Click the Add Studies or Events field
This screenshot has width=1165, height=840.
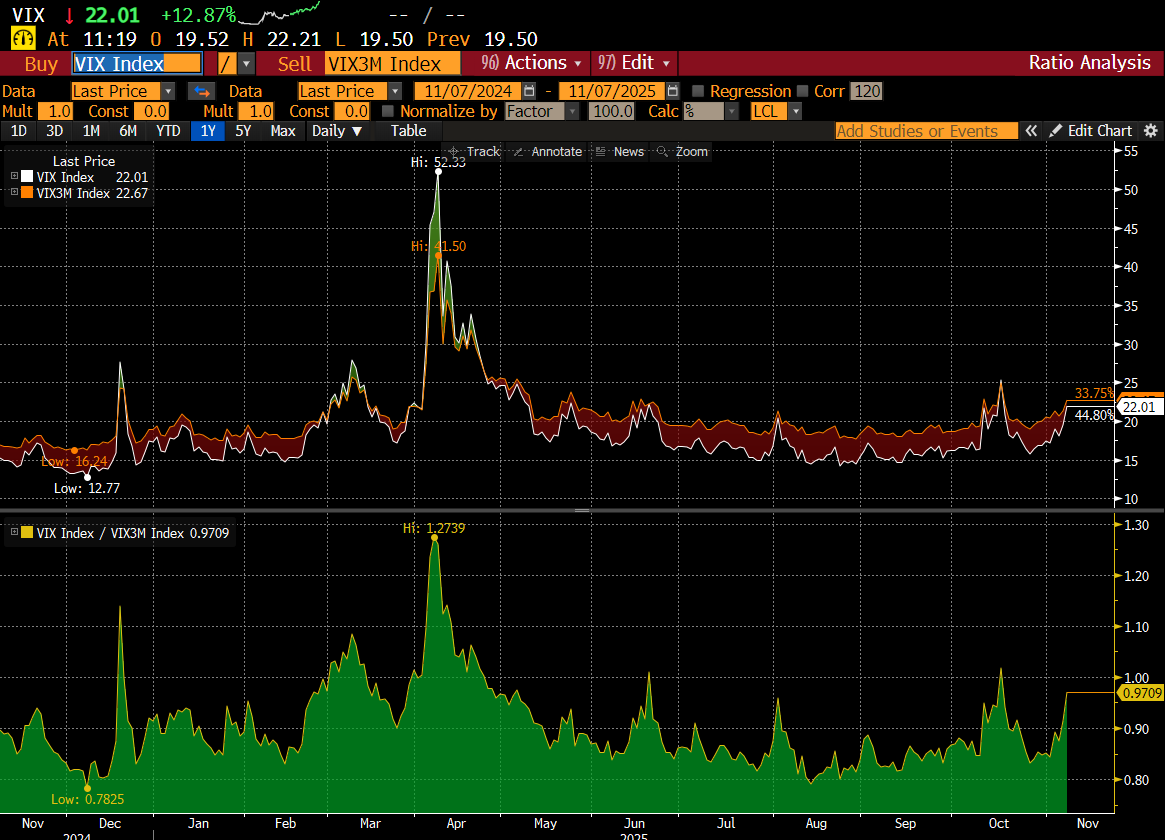tap(927, 131)
